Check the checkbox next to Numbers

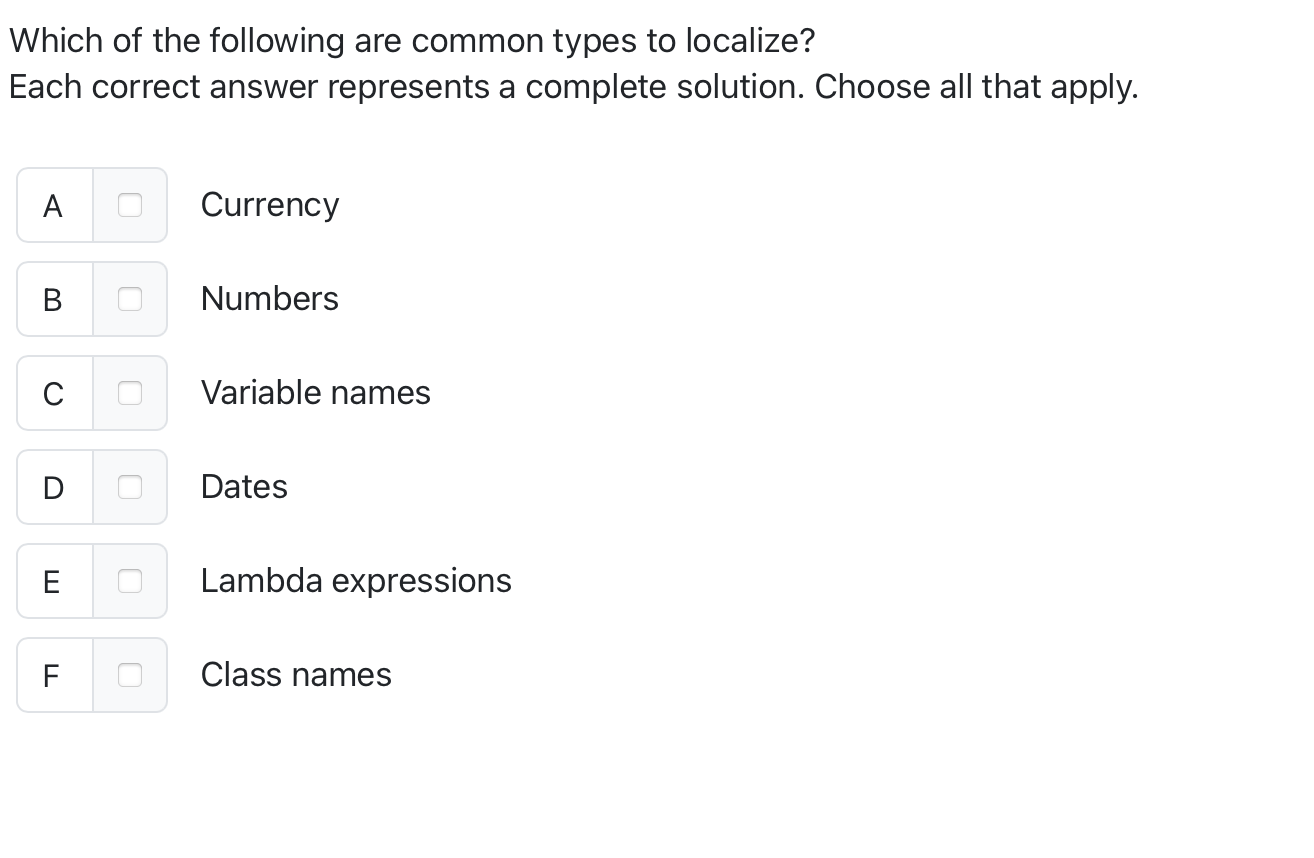click(130, 299)
